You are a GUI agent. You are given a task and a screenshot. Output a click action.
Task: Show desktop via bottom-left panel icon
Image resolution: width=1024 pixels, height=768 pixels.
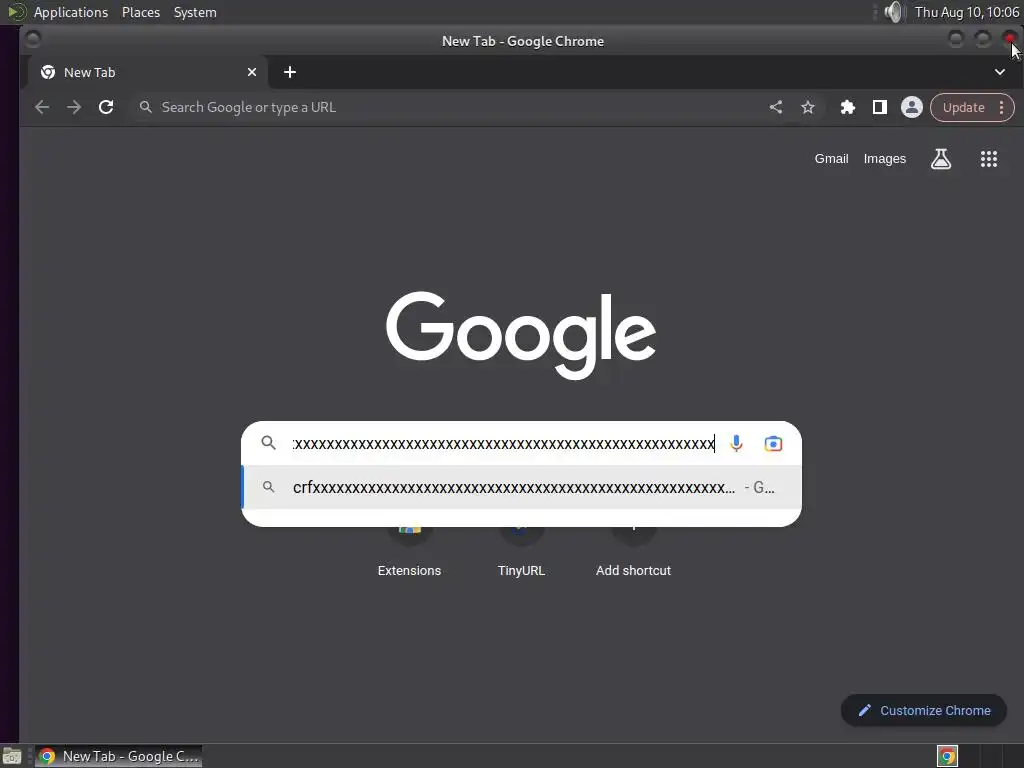tap(12, 756)
